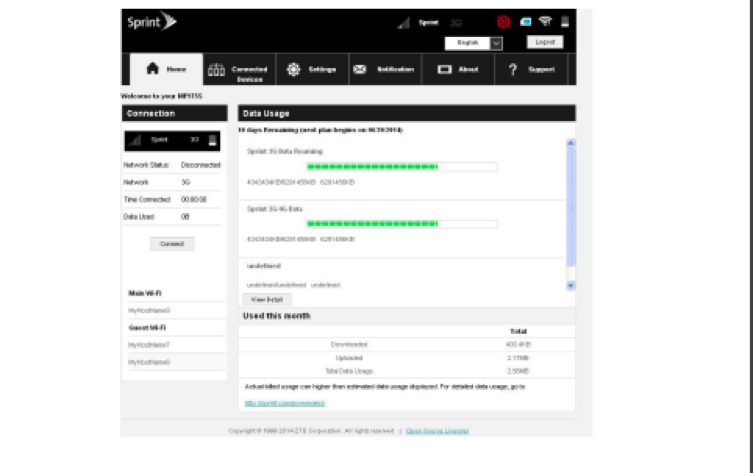Click the battery icon in the header
This screenshot has width=753, height=473.
(565, 22)
